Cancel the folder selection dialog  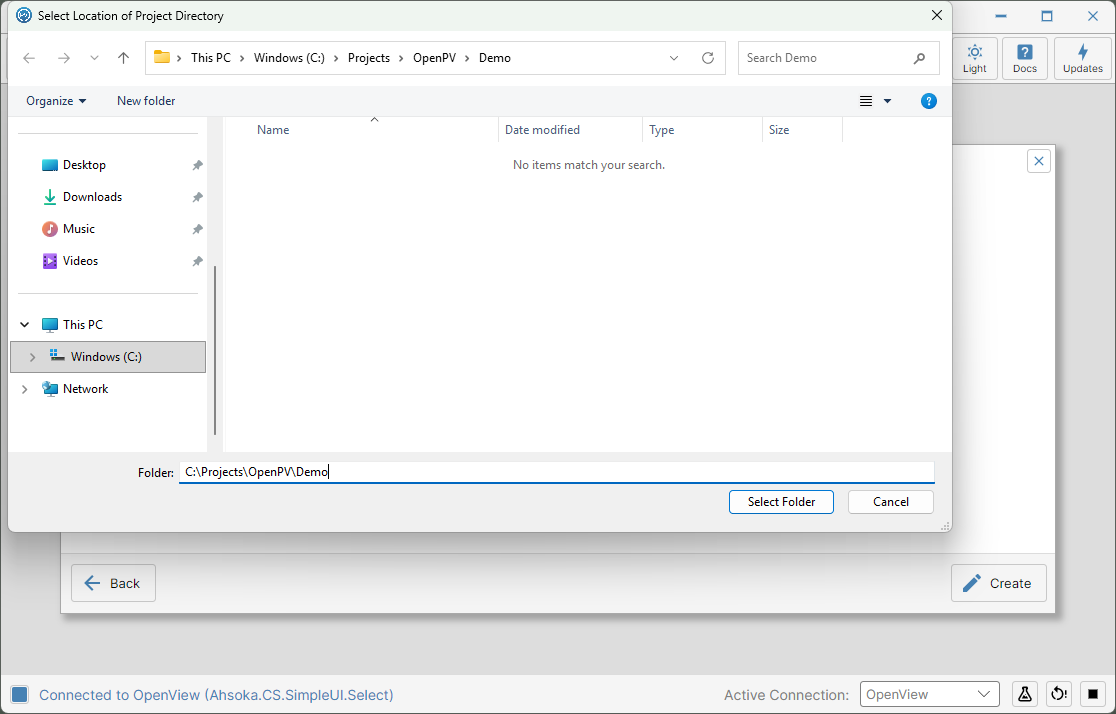[890, 502]
